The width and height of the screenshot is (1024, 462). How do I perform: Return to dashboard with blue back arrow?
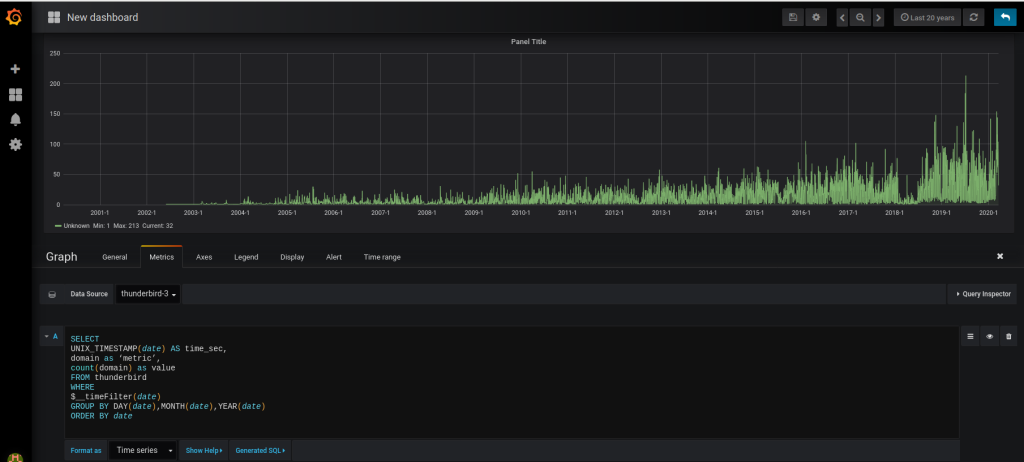1004,17
